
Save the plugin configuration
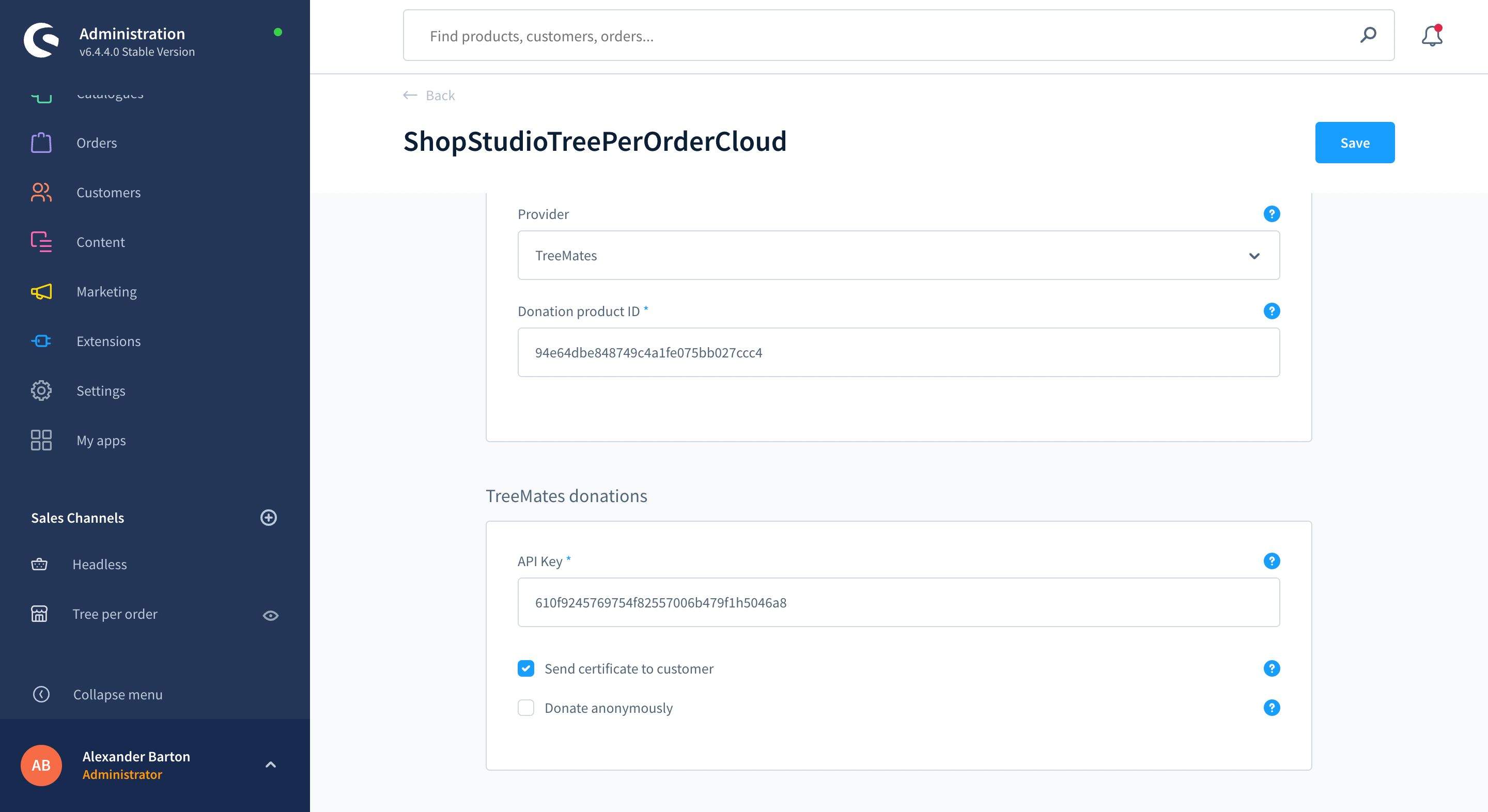point(1355,143)
